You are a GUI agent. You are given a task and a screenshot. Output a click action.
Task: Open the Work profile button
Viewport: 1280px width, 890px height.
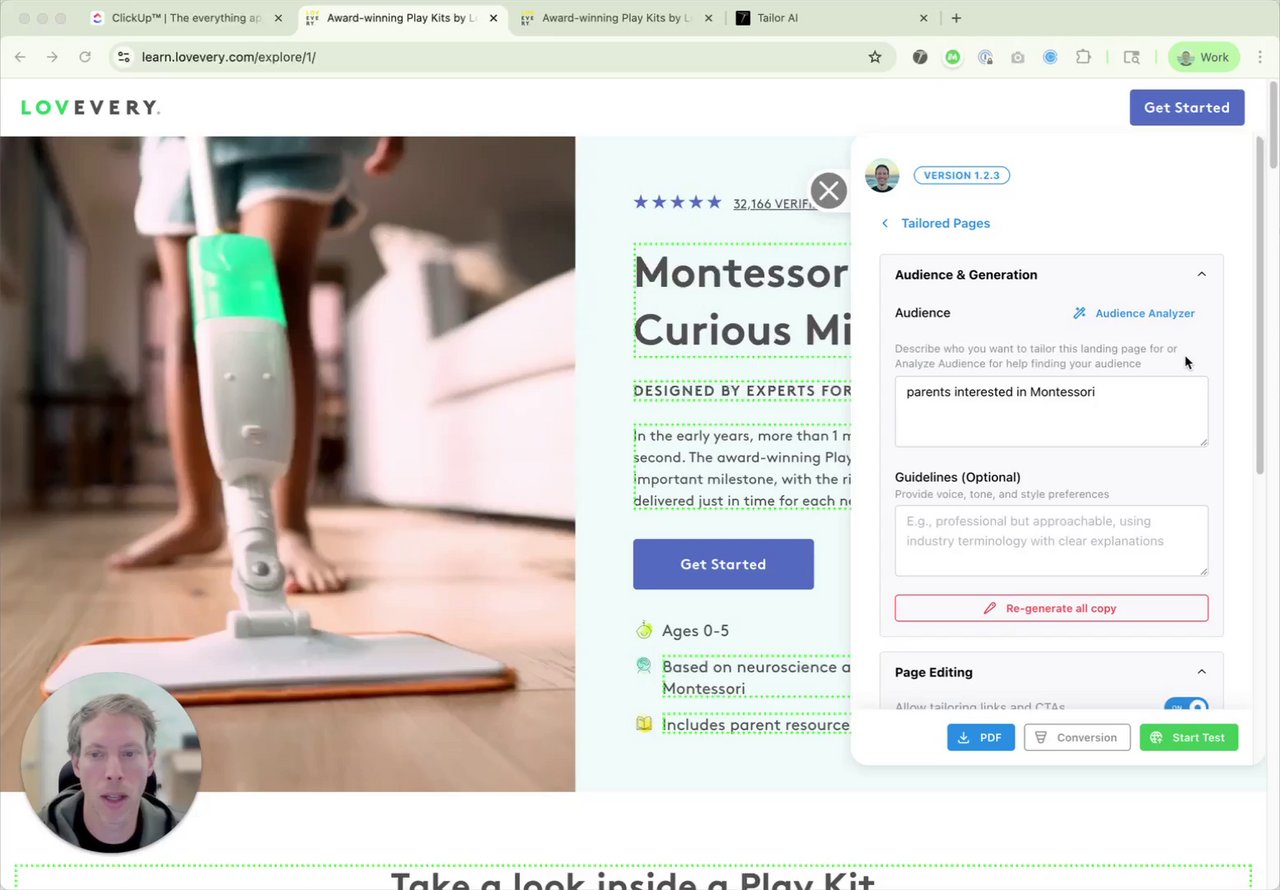[1204, 57]
